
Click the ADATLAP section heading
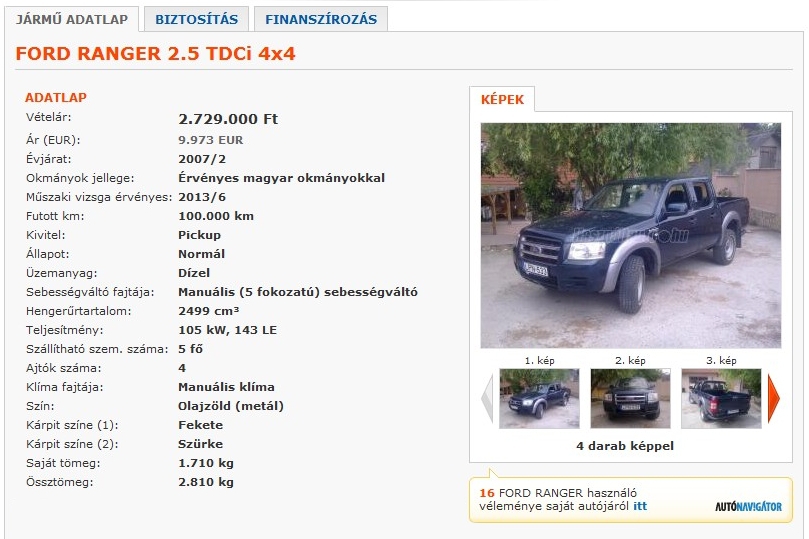click(x=56, y=97)
